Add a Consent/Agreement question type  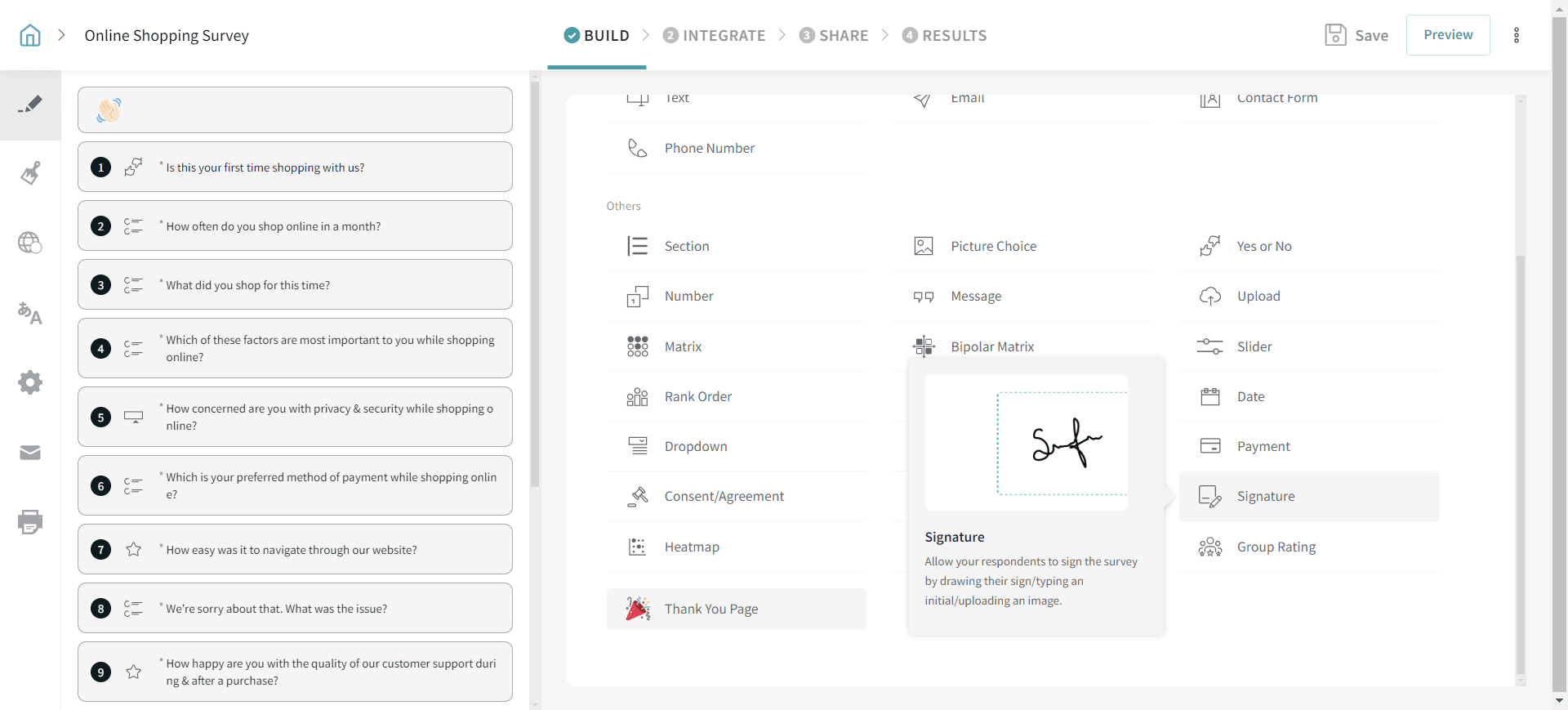(x=724, y=496)
